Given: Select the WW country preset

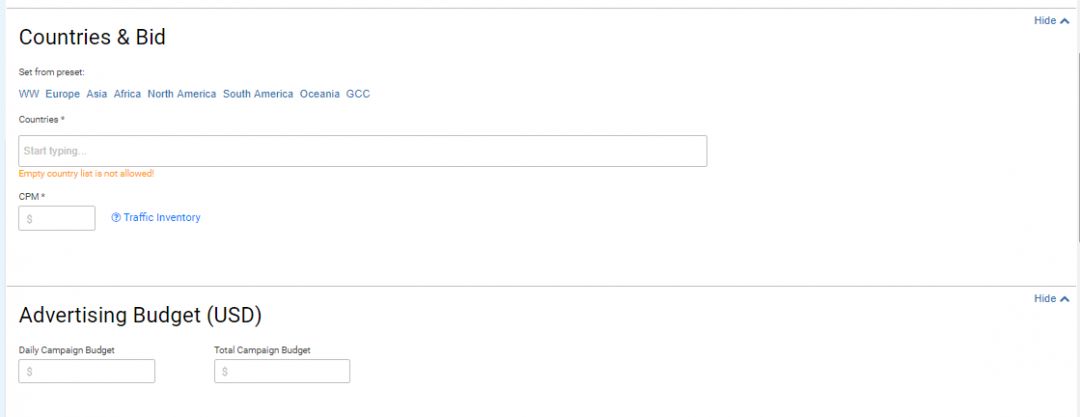Looking at the screenshot, I should pos(29,94).
